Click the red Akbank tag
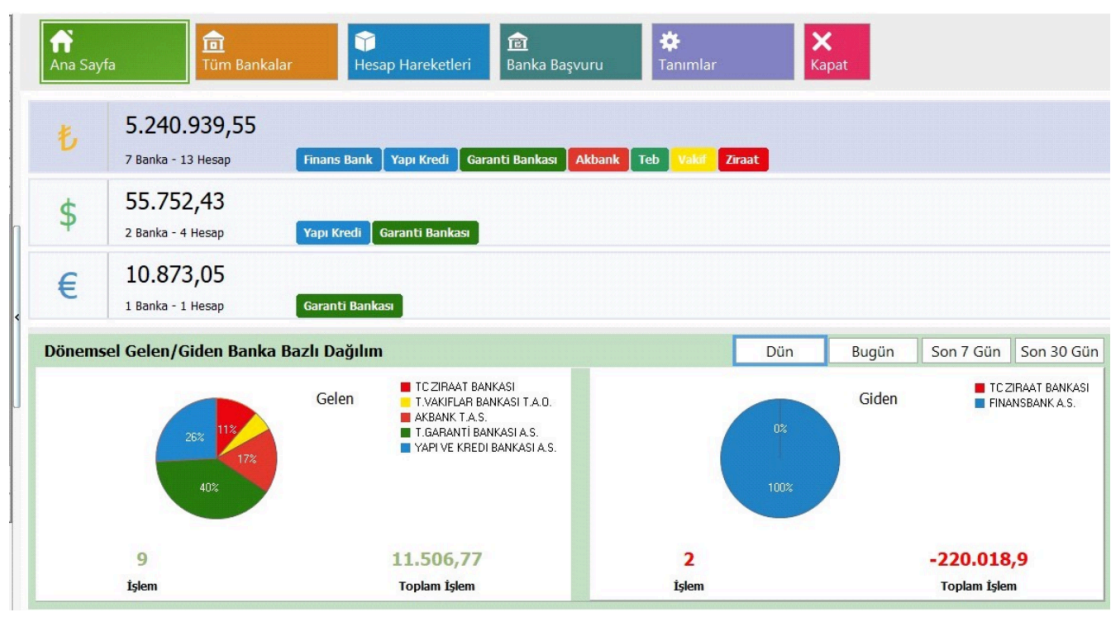The width and height of the screenshot is (1120, 617). click(597, 160)
